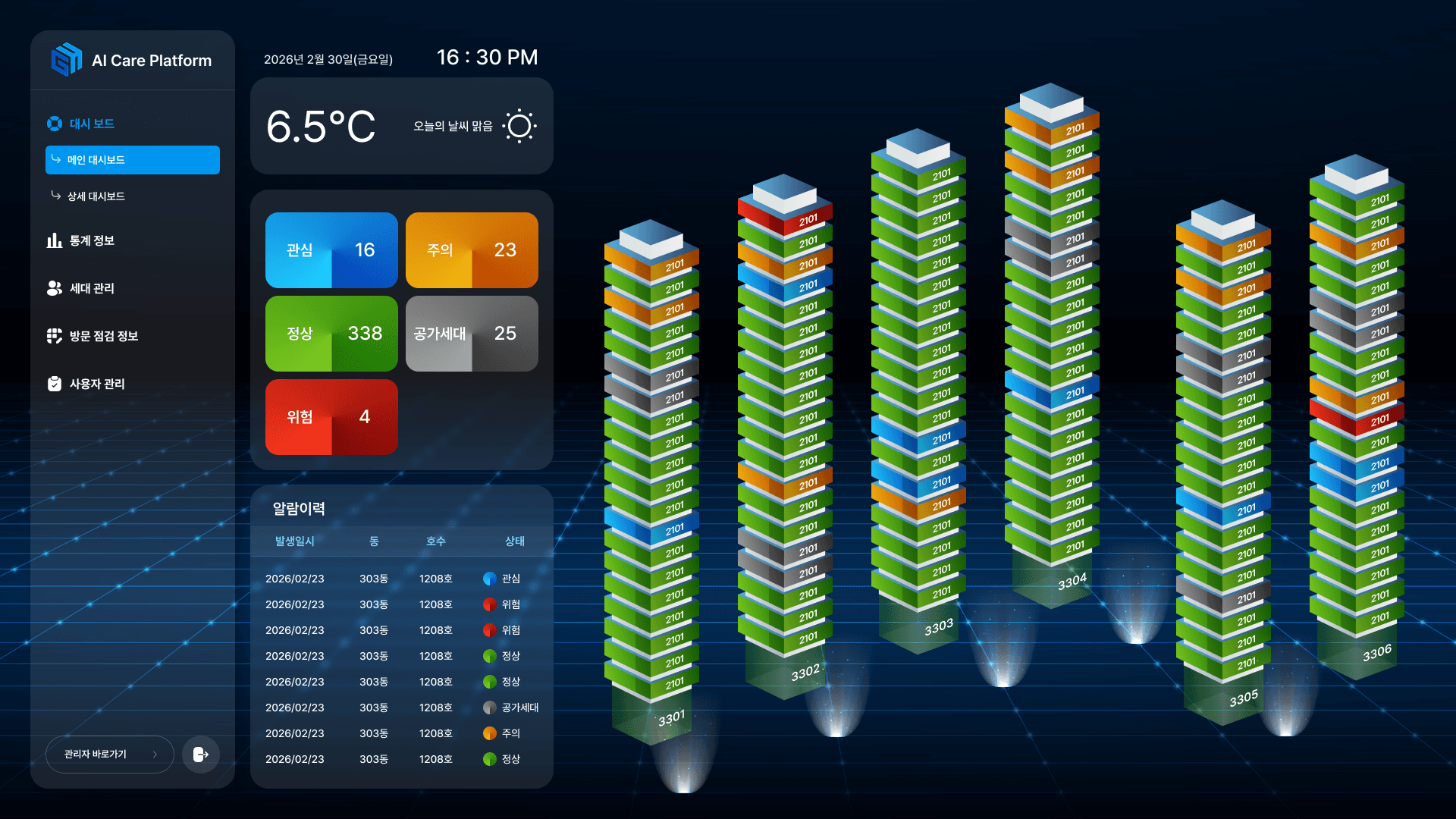The width and height of the screenshot is (1456, 819).
Task: Select building 3306 label
Action: (x=1377, y=653)
